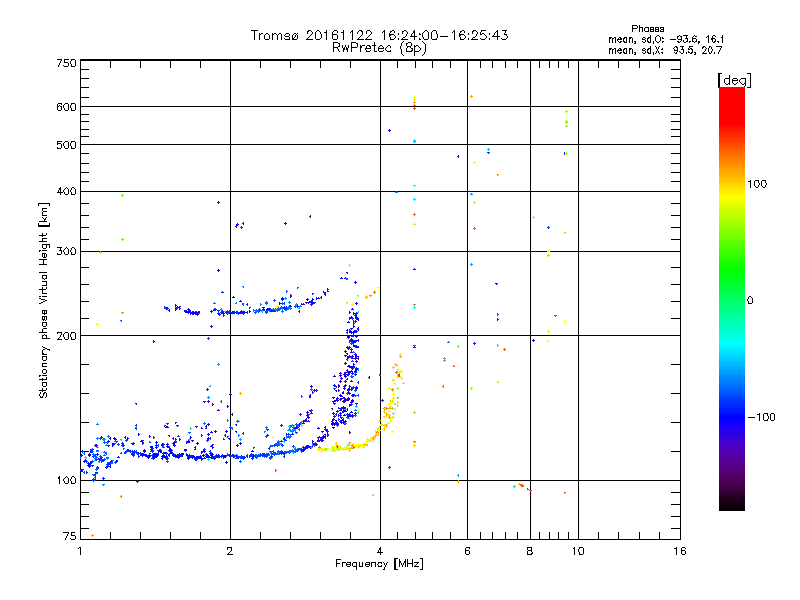Click the y-axis tick label '300'
The image size is (800, 600).
[x=66, y=251]
